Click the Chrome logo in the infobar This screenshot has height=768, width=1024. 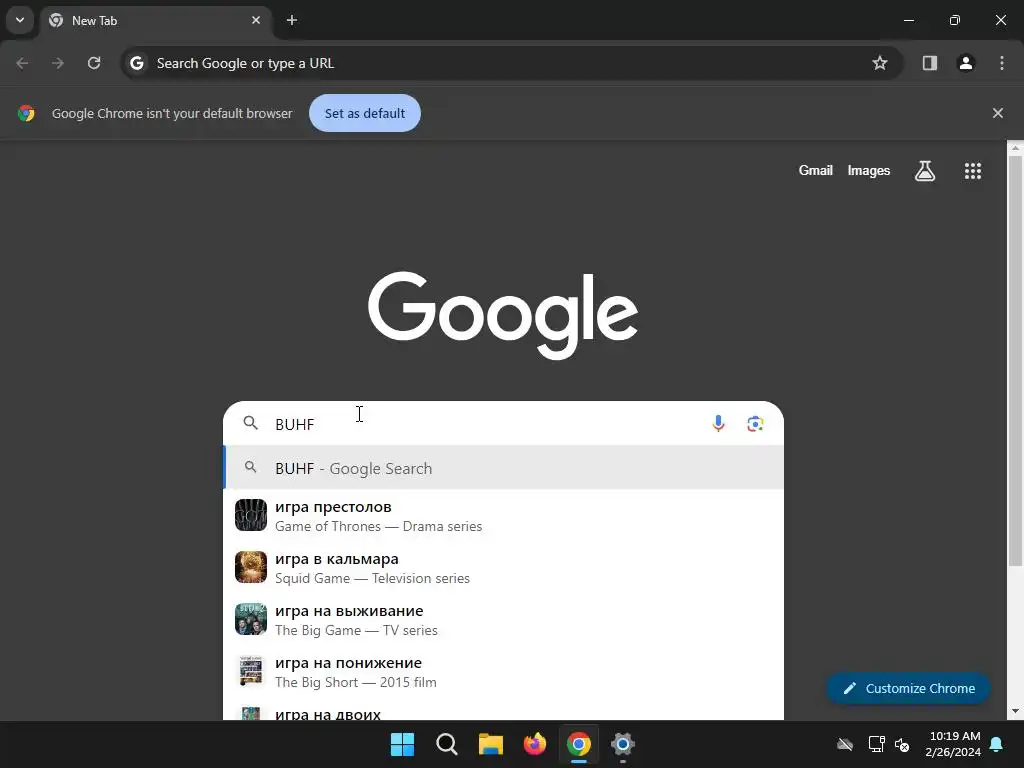[x=26, y=113]
